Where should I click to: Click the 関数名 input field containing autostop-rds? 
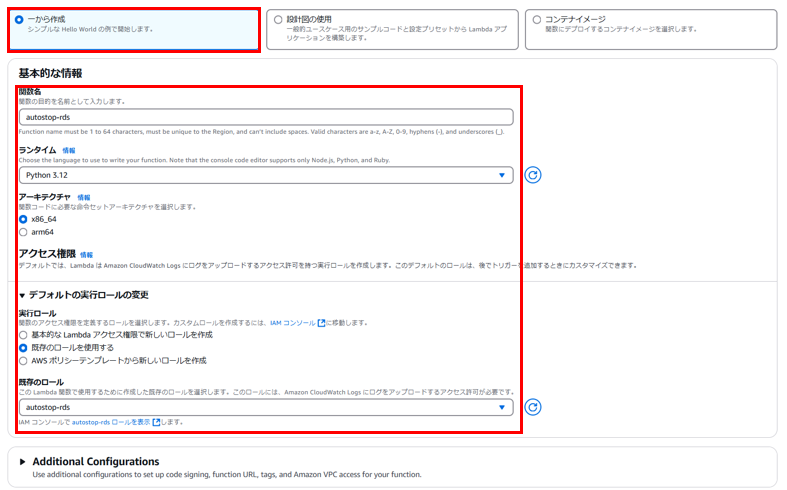click(x=266, y=117)
